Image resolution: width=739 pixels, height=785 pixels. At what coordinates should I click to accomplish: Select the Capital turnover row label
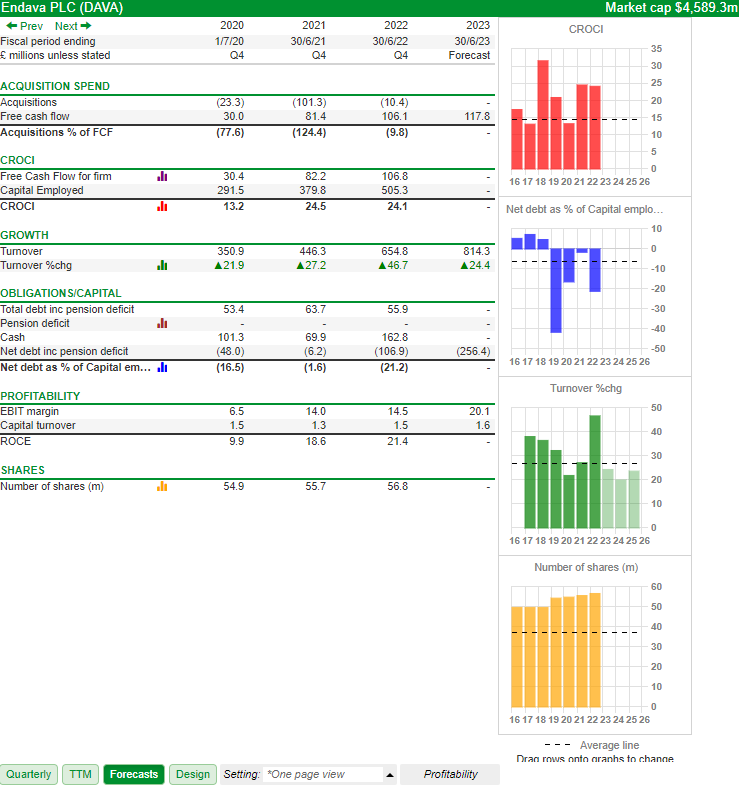point(38,426)
